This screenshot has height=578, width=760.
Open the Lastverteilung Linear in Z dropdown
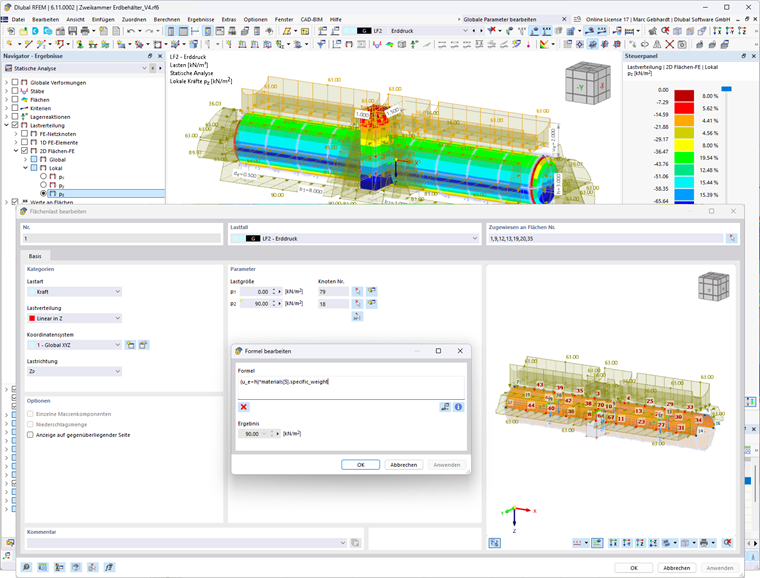point(74,318)
